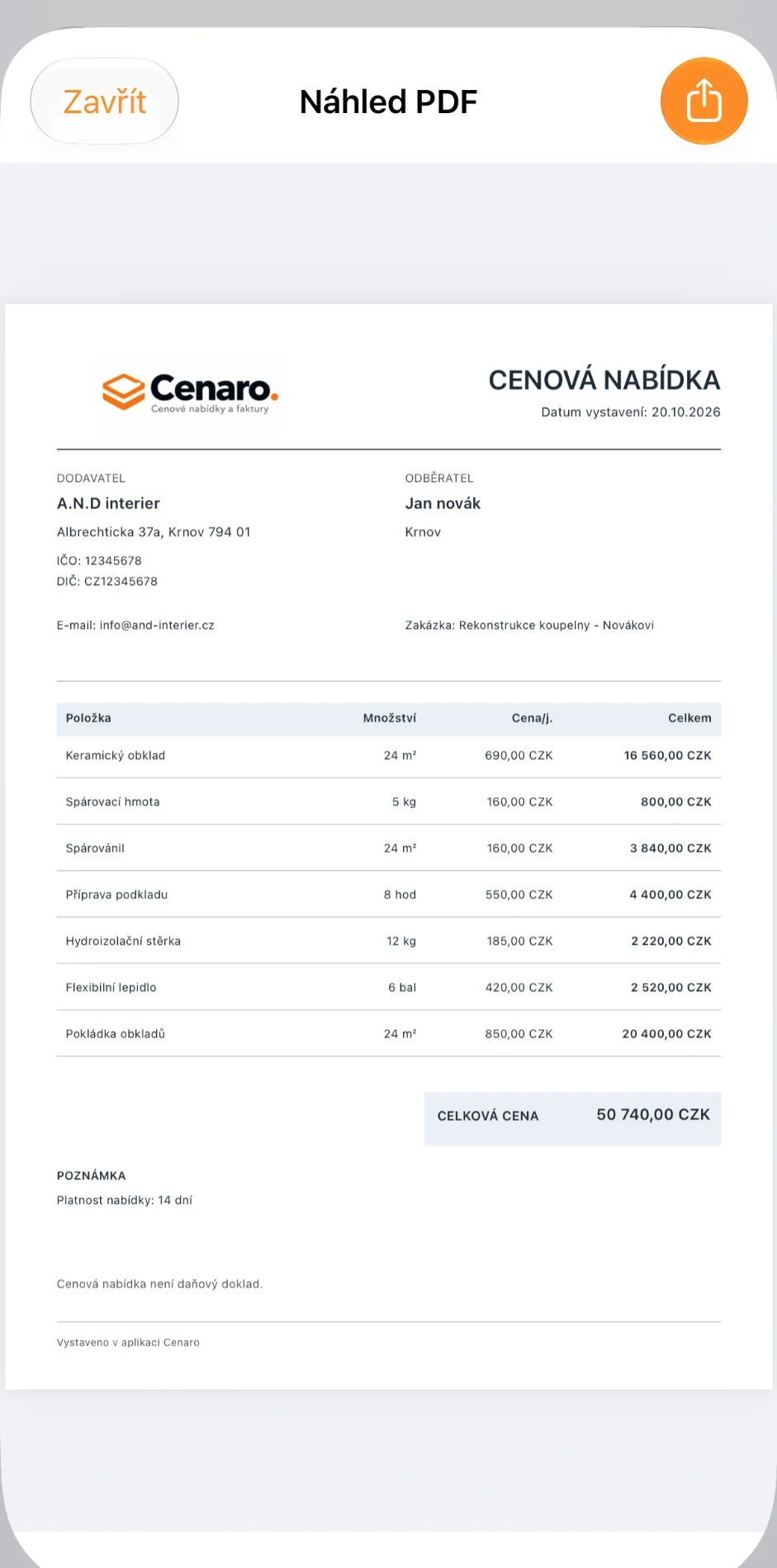Screen dimensions: 777x1568
Task: Select the Platnost nabídky: 14 dní note
Action: click(125, 1200)
